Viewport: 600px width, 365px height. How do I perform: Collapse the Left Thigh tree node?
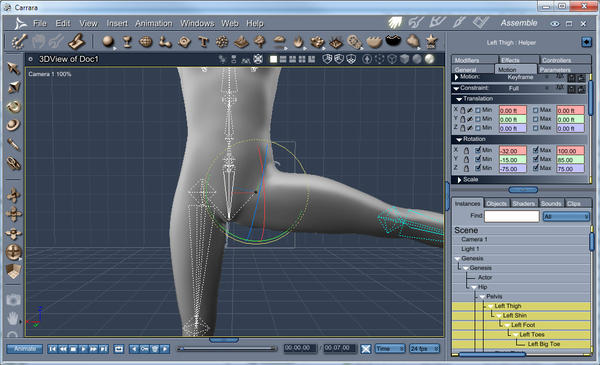[490, 306]
